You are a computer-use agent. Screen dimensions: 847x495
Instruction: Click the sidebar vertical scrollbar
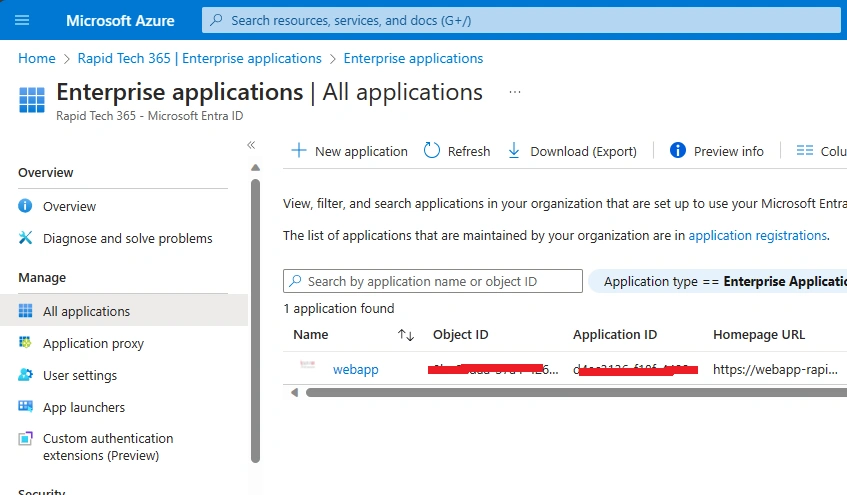256,321
